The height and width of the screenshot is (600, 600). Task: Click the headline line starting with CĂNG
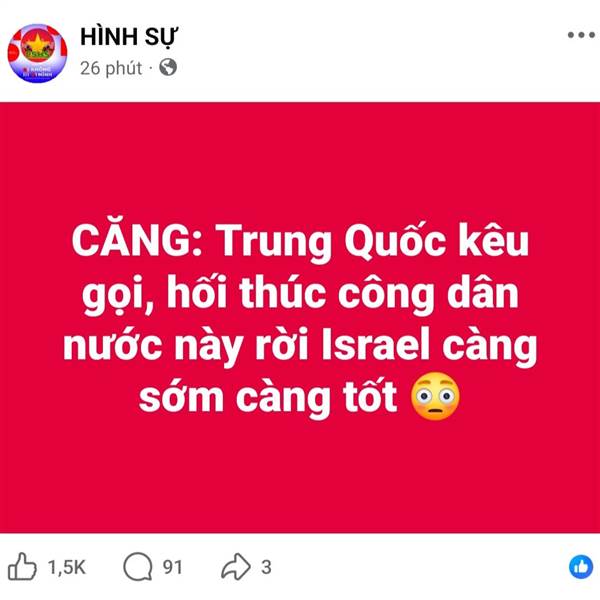[x=300, y=242]
